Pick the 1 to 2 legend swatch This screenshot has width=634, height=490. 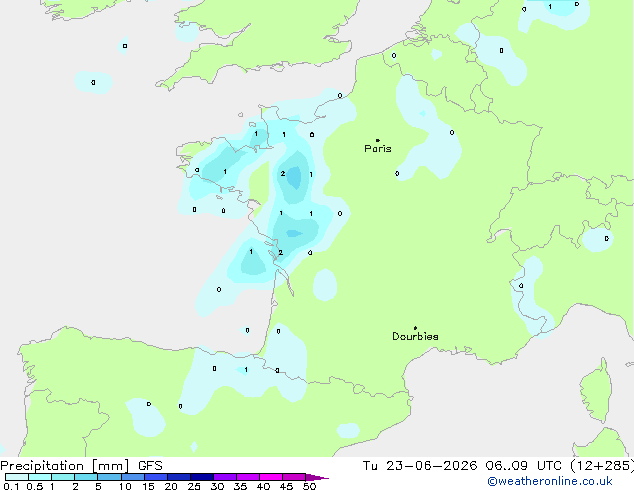pyautogui.click(x=63, y=477)
